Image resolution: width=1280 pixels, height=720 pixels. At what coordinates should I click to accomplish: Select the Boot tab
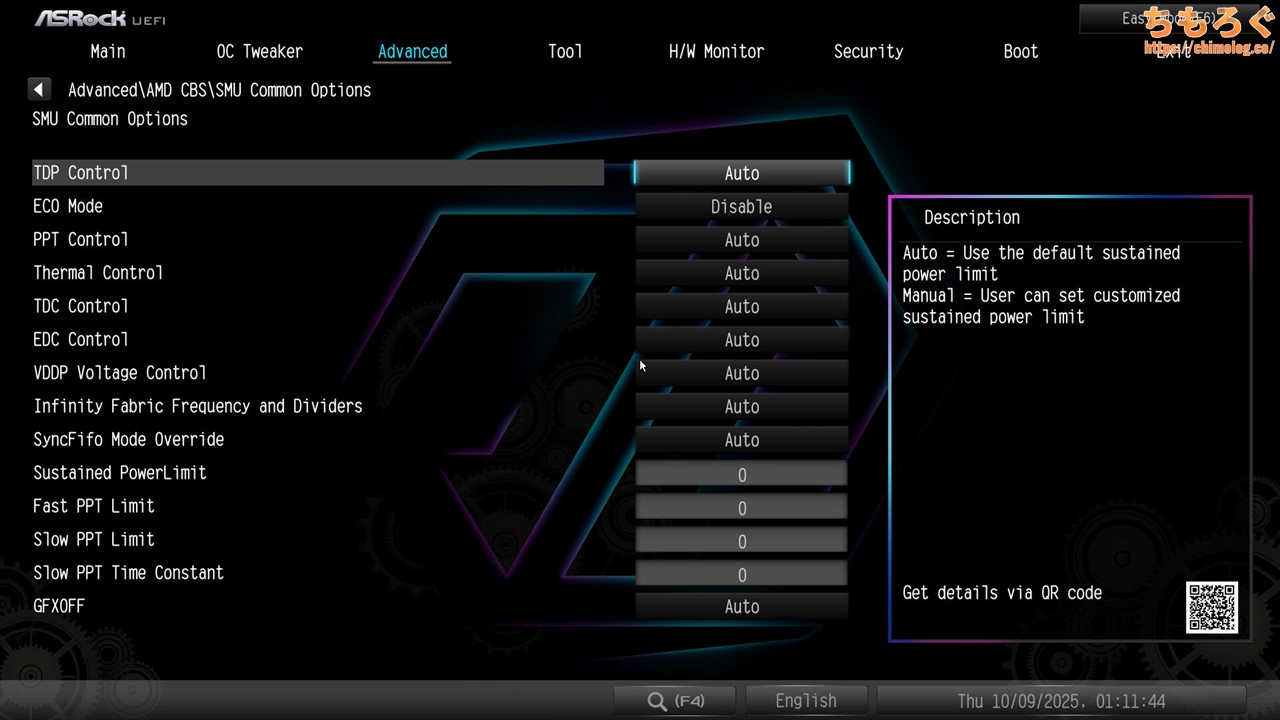(x=1020, y=52)
